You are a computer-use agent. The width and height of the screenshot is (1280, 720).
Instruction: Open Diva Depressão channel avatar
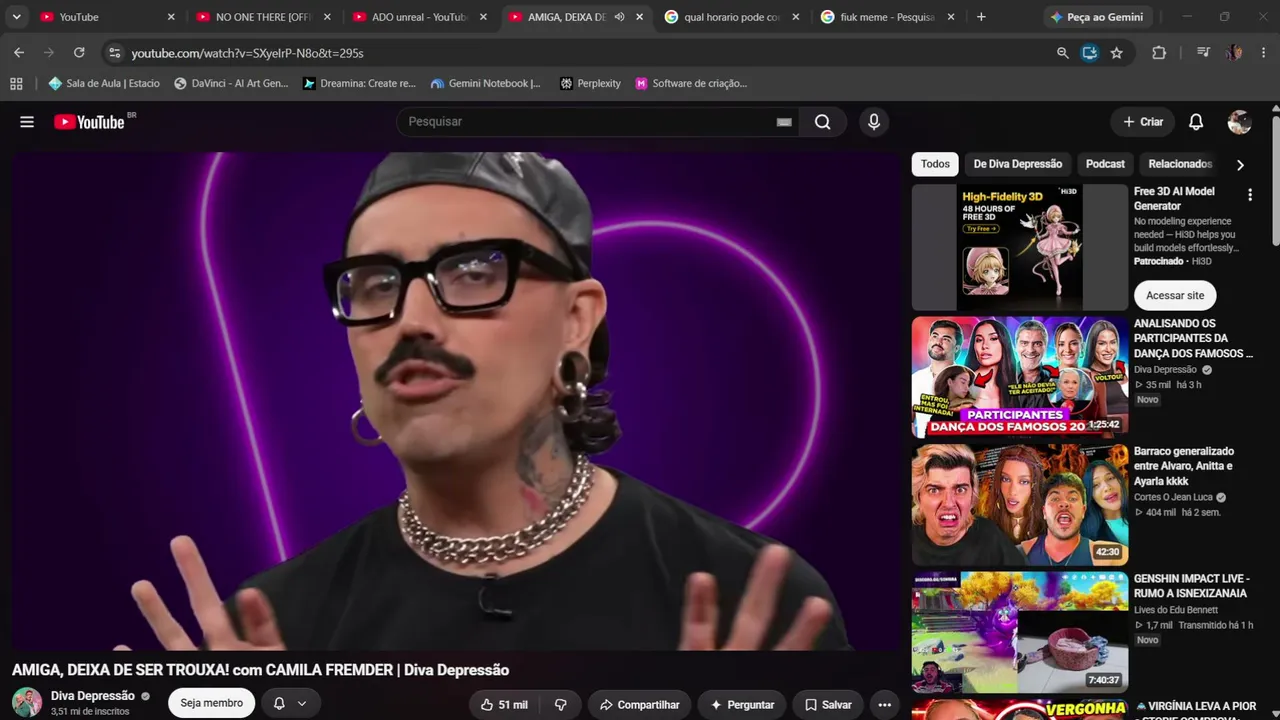click(x=27, y=703)
